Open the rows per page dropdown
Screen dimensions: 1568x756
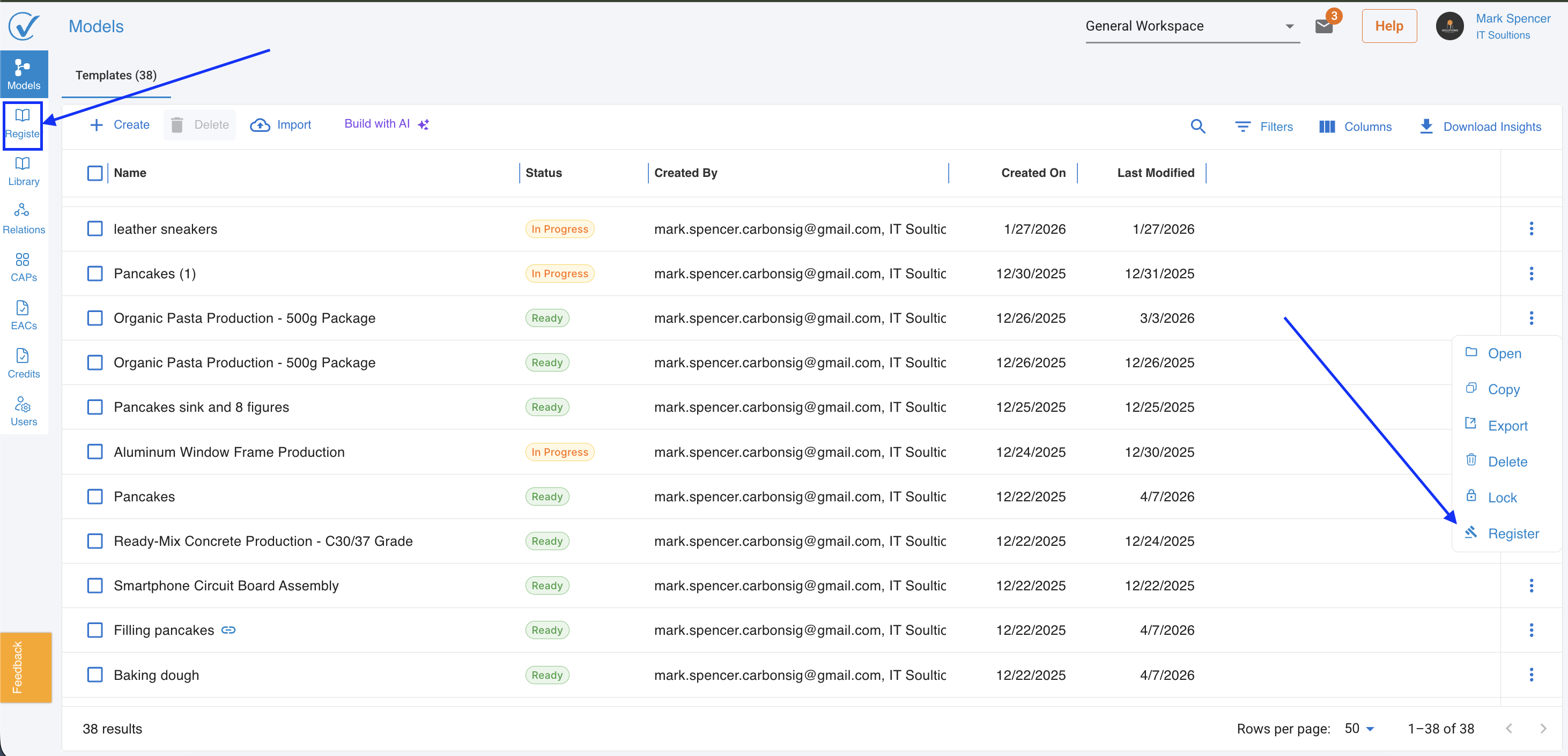pos(1359,728)
